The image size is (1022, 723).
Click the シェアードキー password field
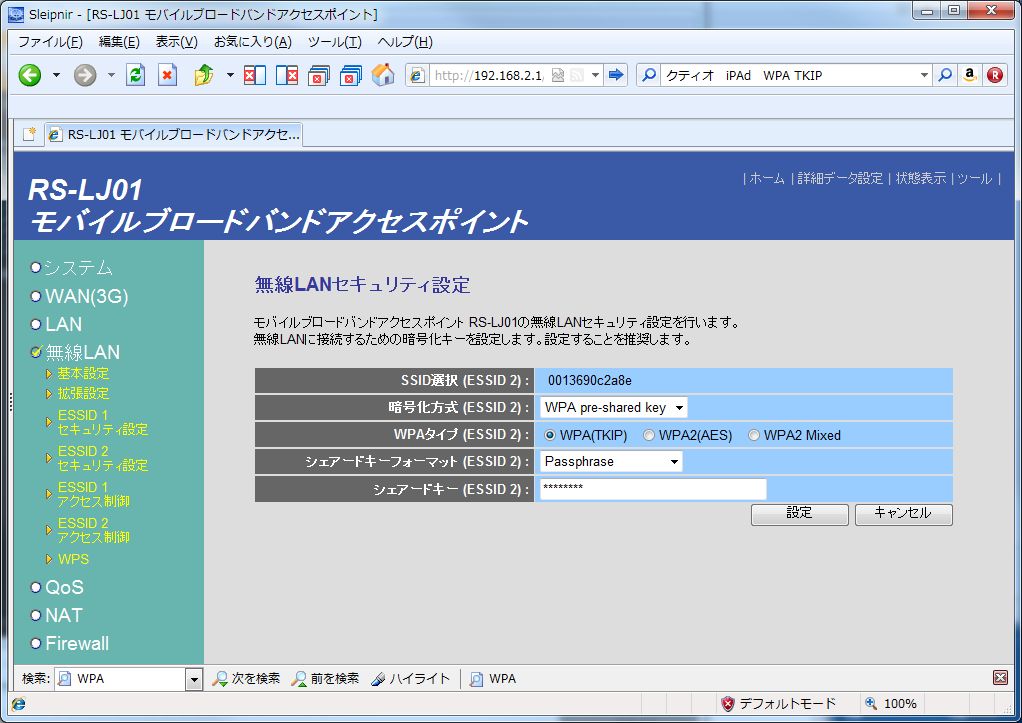point(653,489)
